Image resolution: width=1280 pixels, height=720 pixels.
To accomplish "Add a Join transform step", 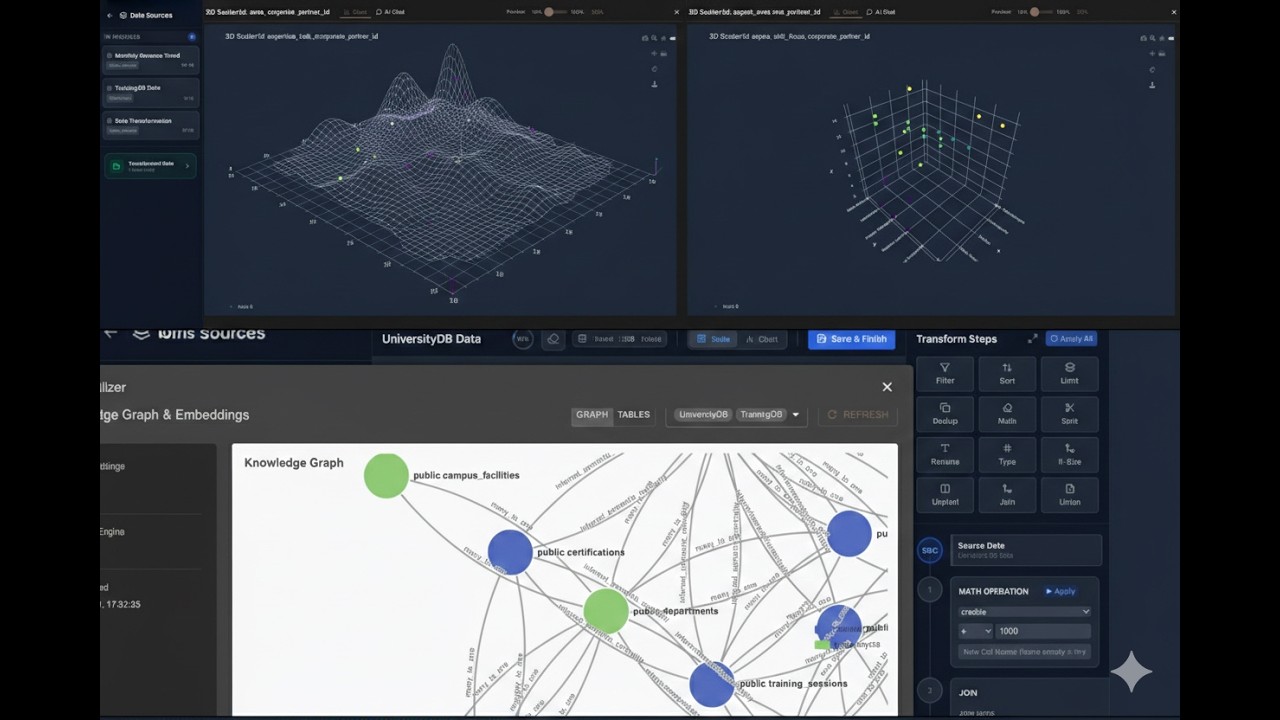I will 1007,494.
